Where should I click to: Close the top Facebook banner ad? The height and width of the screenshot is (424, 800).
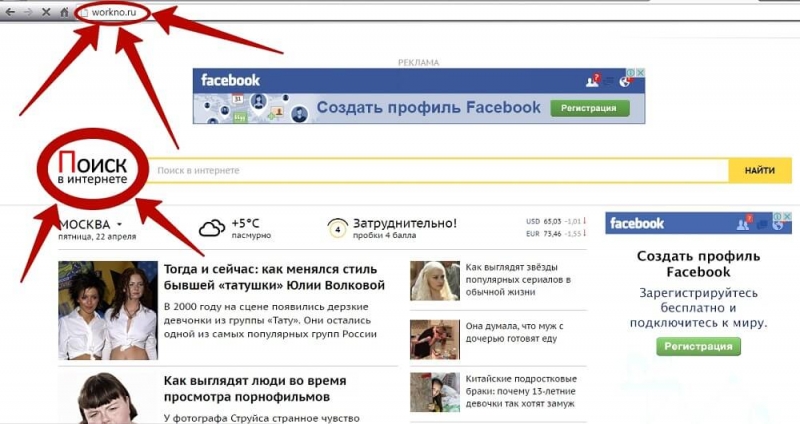click(x=640, y=73)
